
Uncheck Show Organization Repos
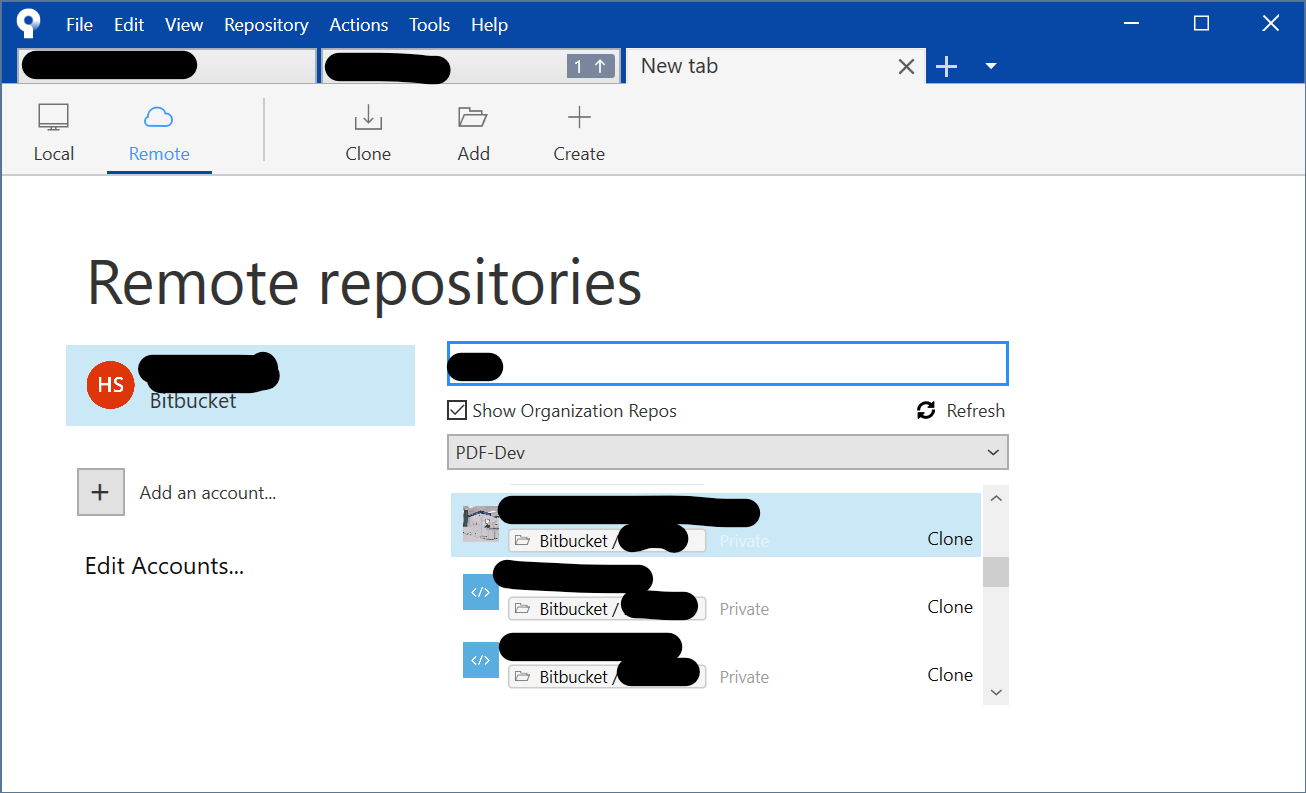(457, 410)
